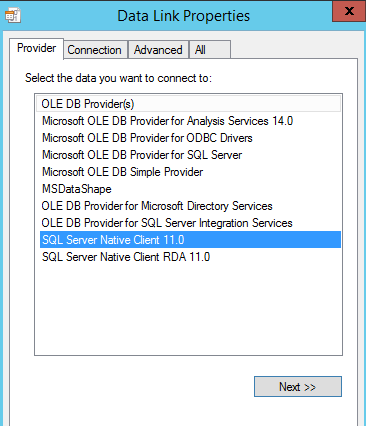Open the Connection tab
Image resolution: width=366 pixels, height=426 pixels.
click(x=95, y=50)
